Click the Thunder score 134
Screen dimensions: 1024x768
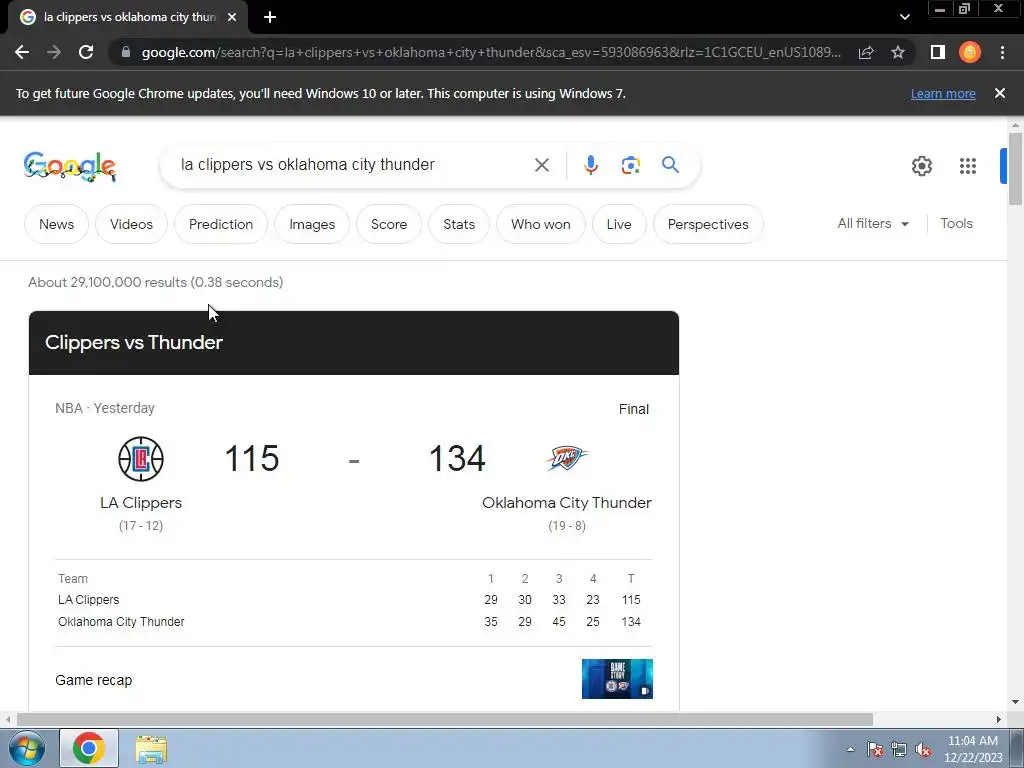click(457, 458)
